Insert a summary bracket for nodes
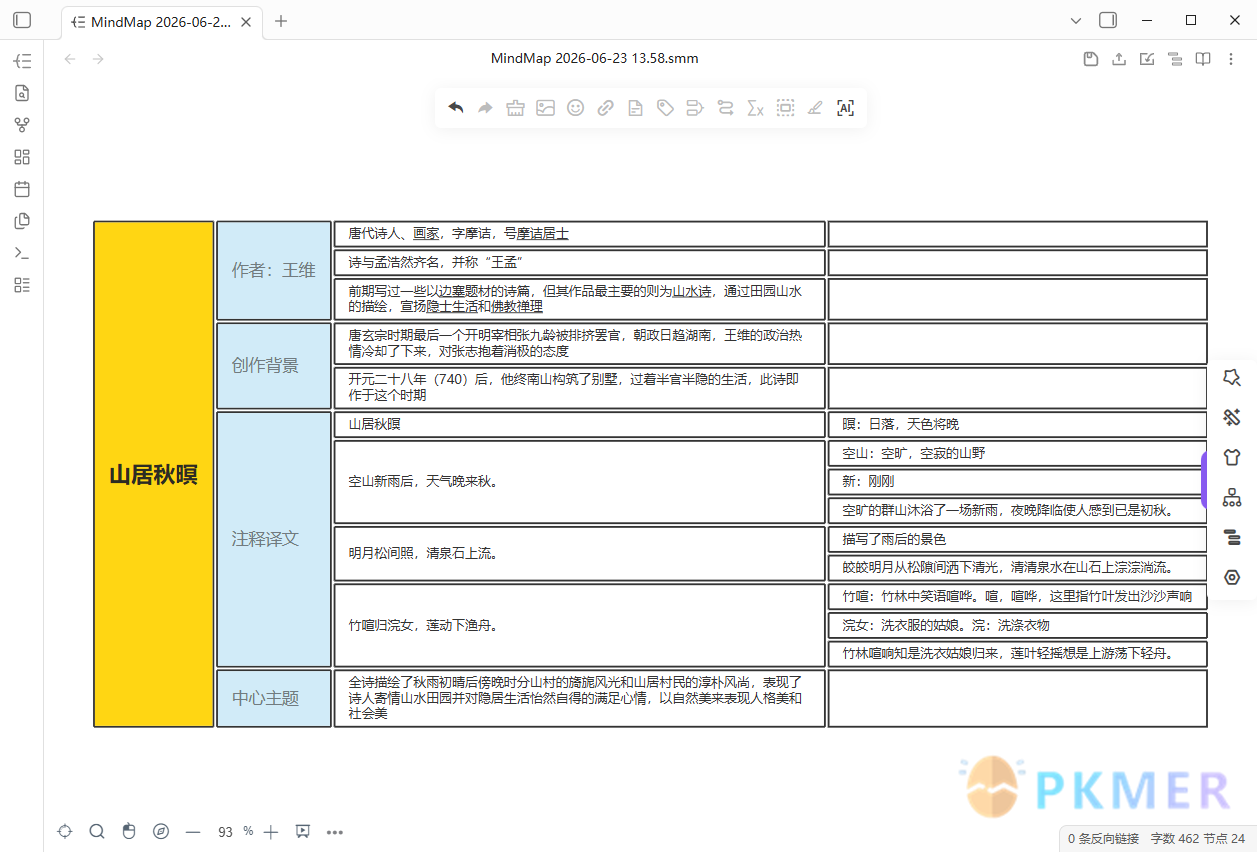The width and height of the screenshot is (1257, 852). click(695, 108)
